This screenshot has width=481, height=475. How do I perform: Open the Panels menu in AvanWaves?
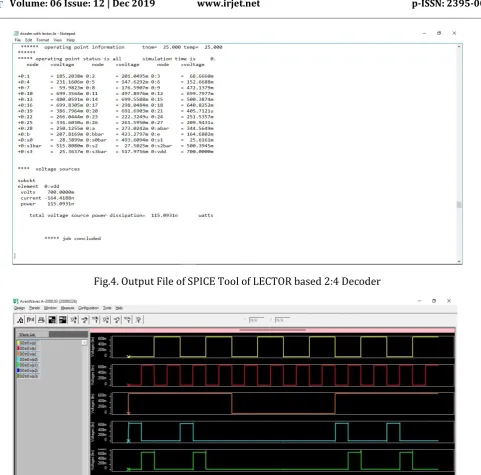pos(34,308)
